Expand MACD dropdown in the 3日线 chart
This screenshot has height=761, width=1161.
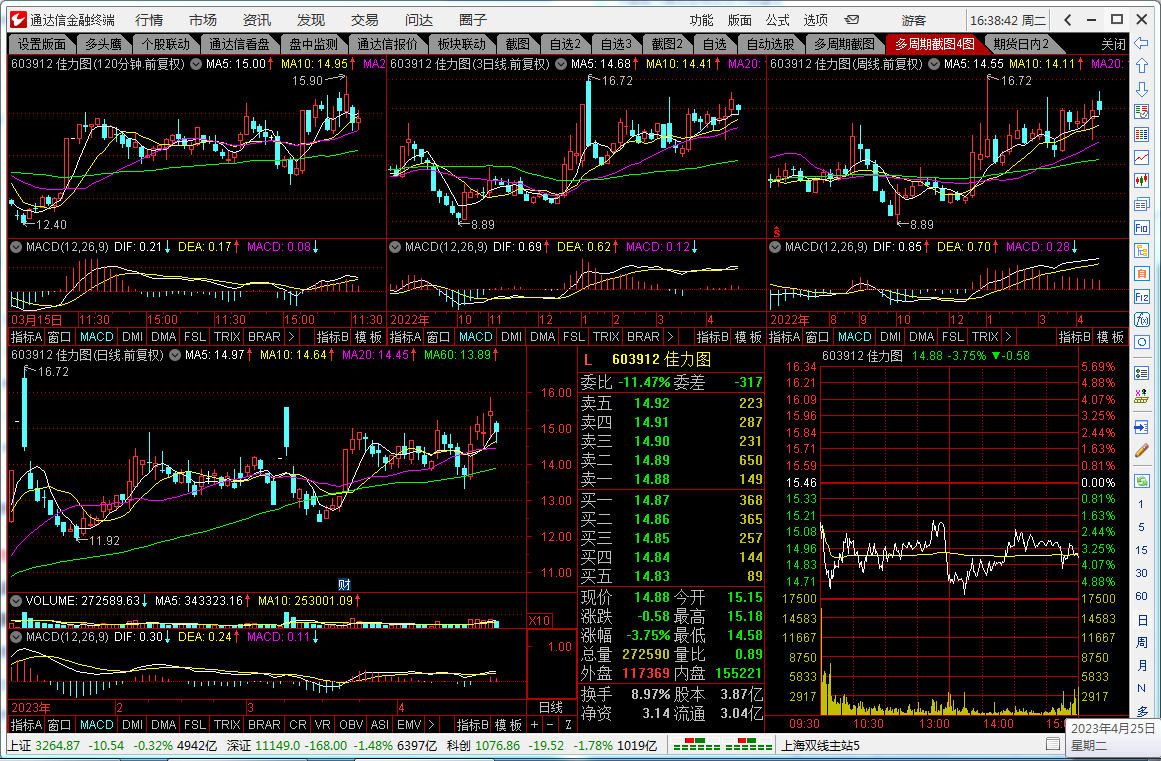click(395, 247)
